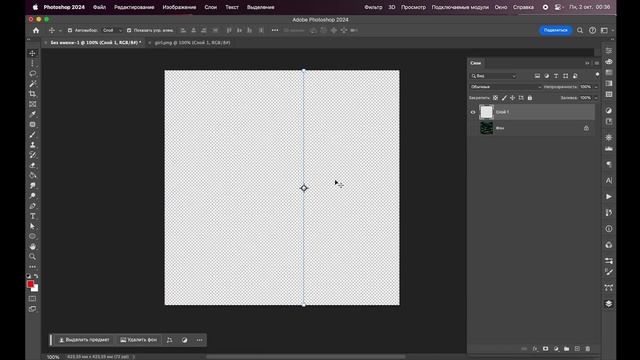Open blend mode Обычные dropdown
Viewport: 640px width, 360px height.
[505, 87]
